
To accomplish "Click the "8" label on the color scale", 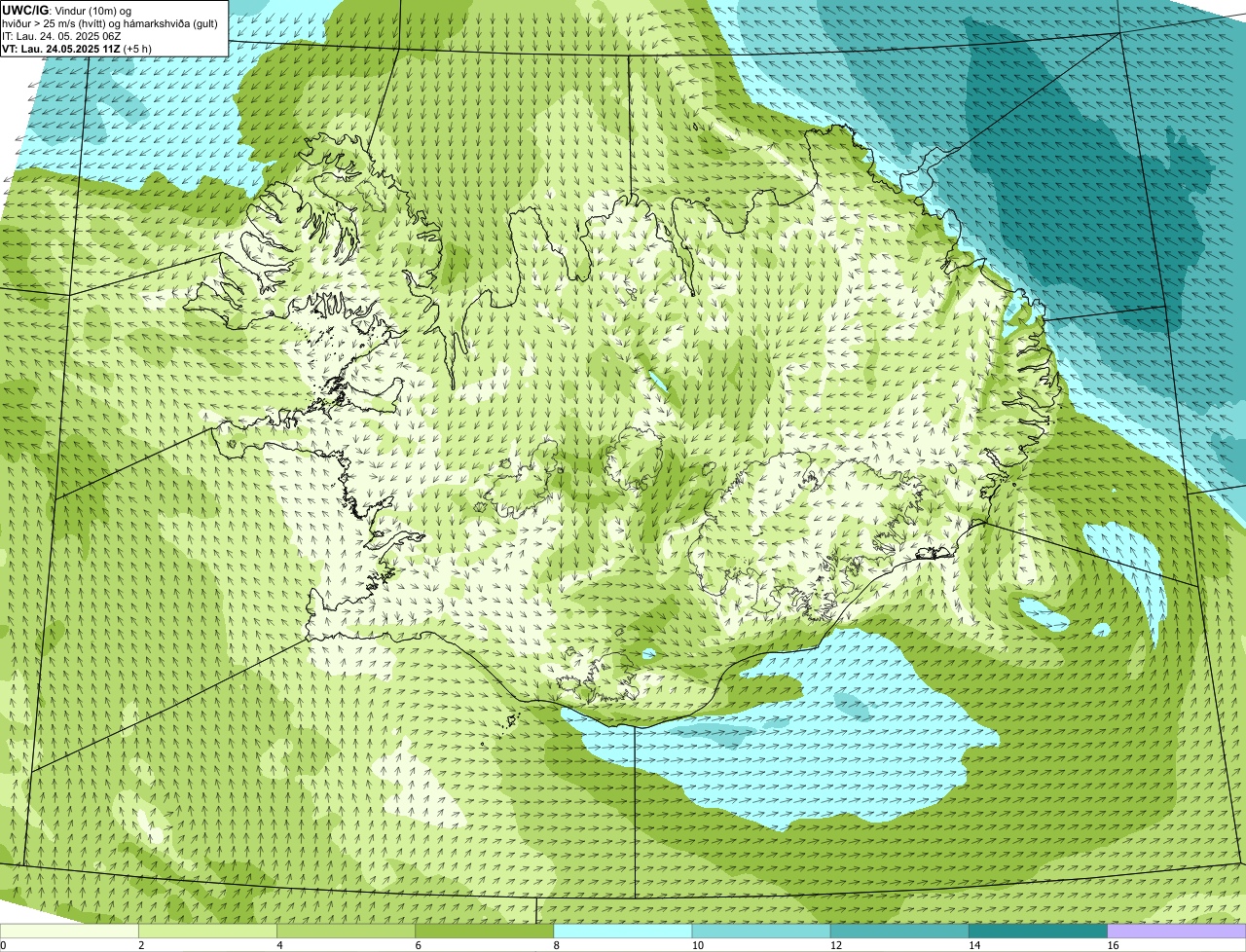I will pyautogui.click(x=556, y=945).
